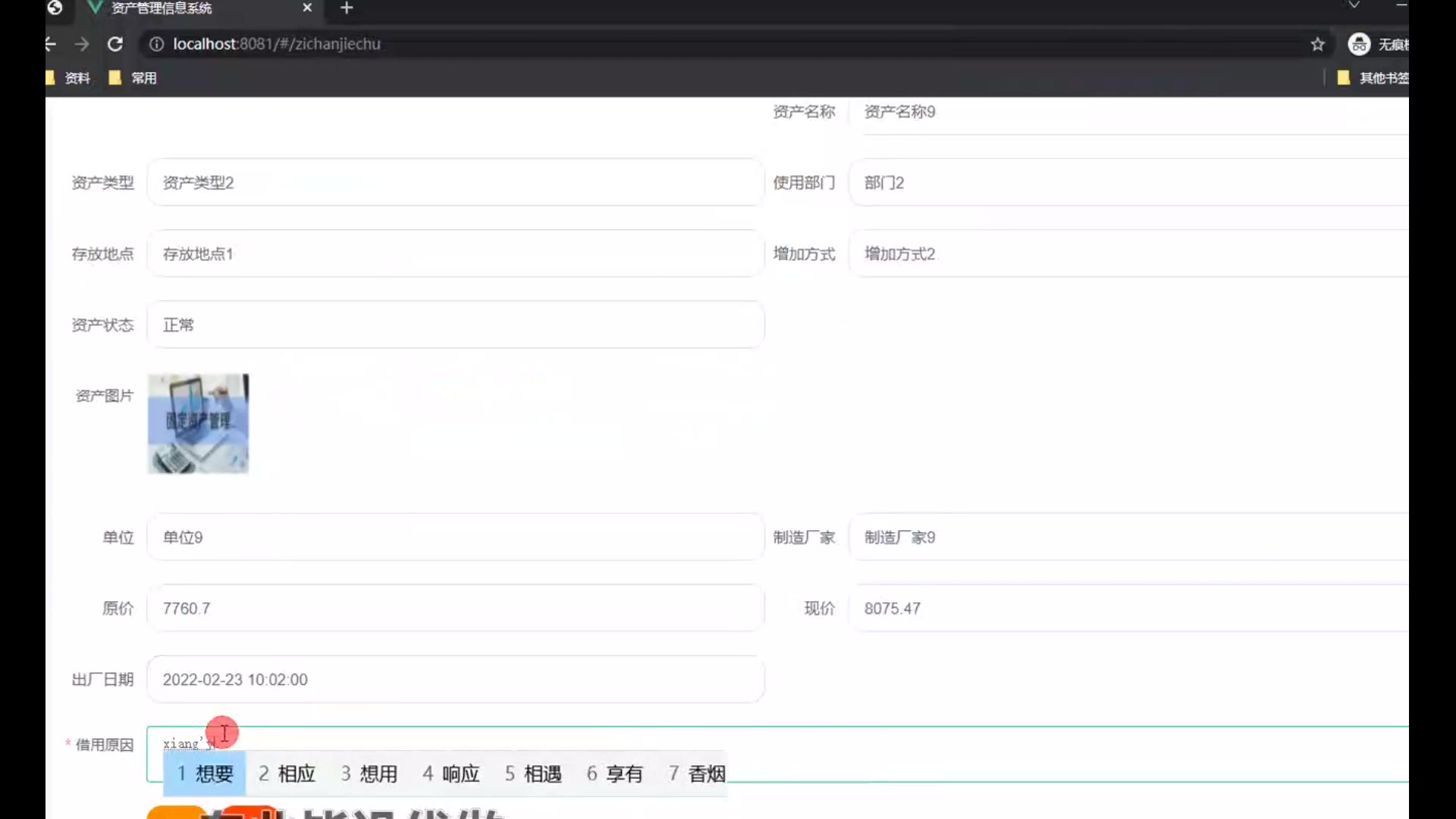Click the 使用部门 field showing 部门2
The height and width of the screenshot is (819, 1456).
[x=1128, y=182]
